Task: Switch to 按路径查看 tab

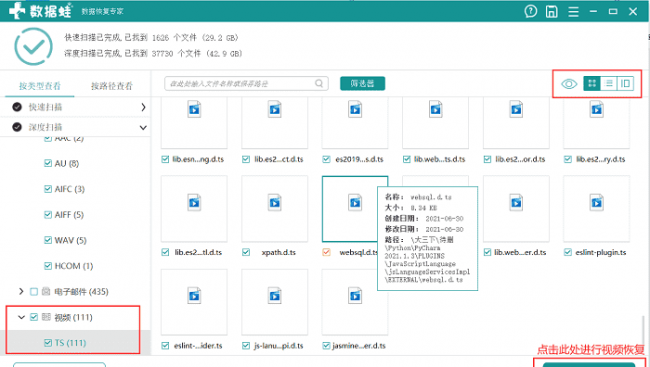Action: click(112, 86)
